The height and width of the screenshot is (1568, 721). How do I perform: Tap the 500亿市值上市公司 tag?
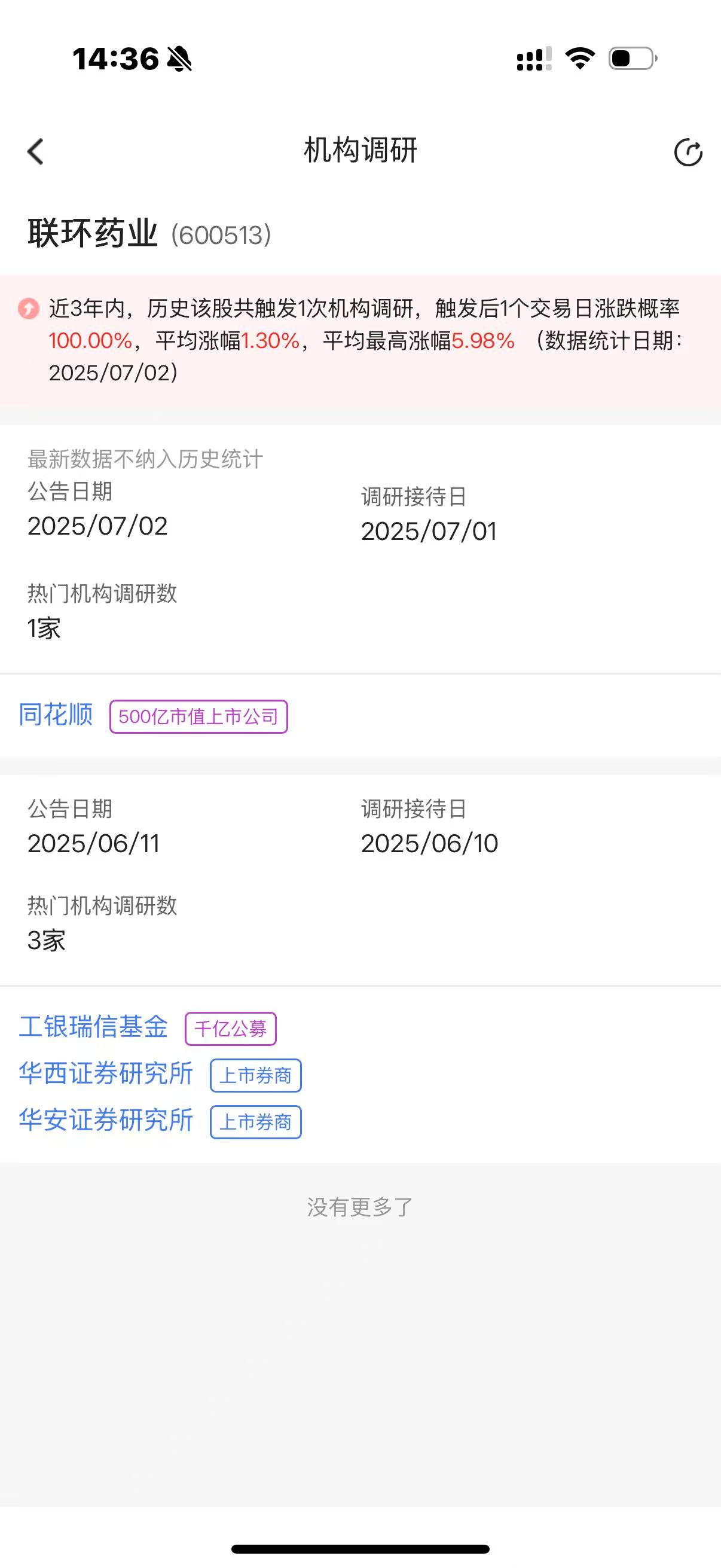click(x=198, y=717)
